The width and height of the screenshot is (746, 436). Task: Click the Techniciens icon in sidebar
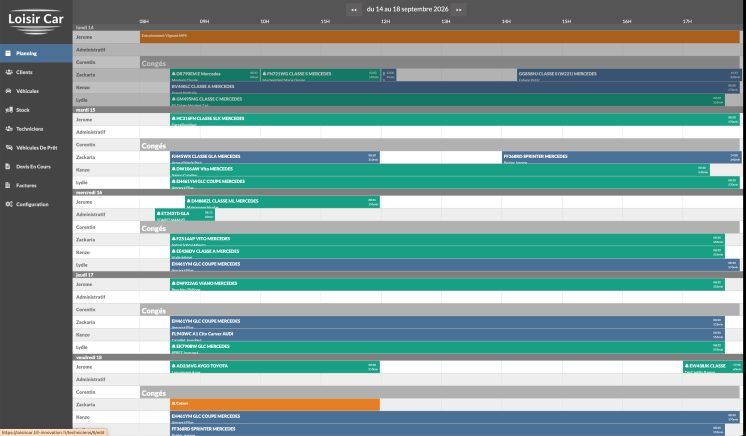click(x=9, y=129)
